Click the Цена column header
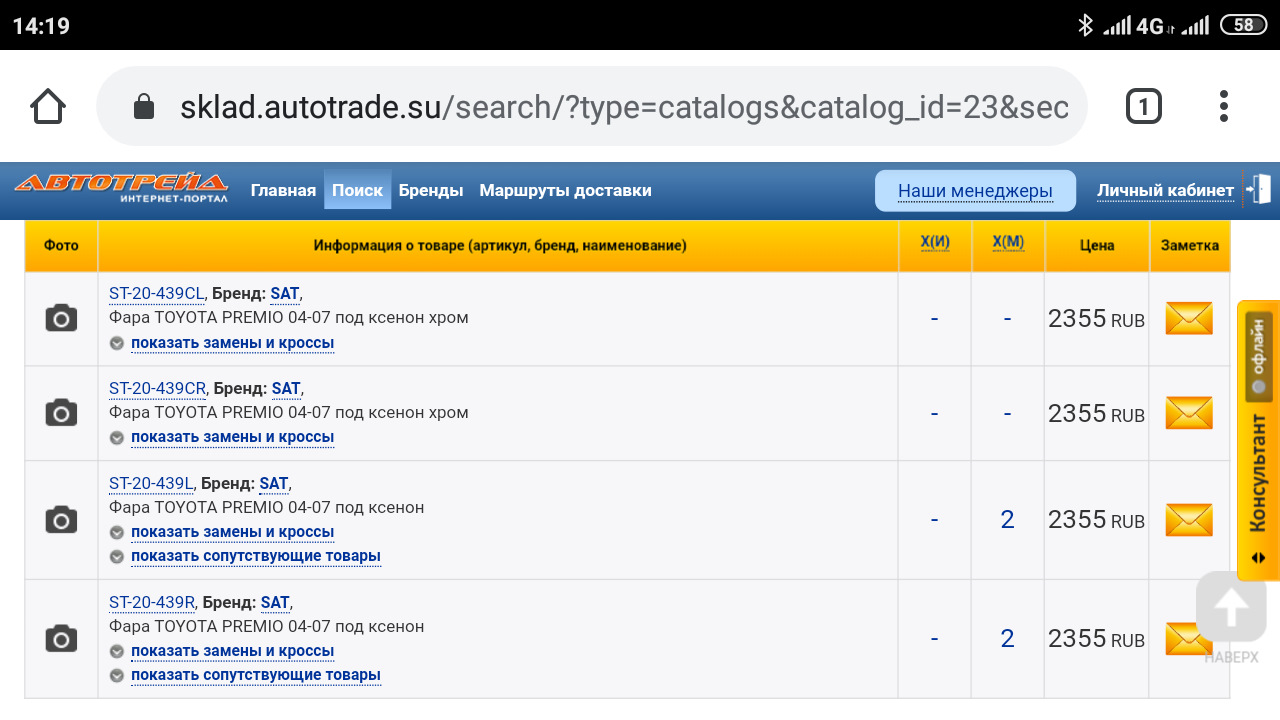Viewport: 1280px width, 720px height. tap(1097, 245)
